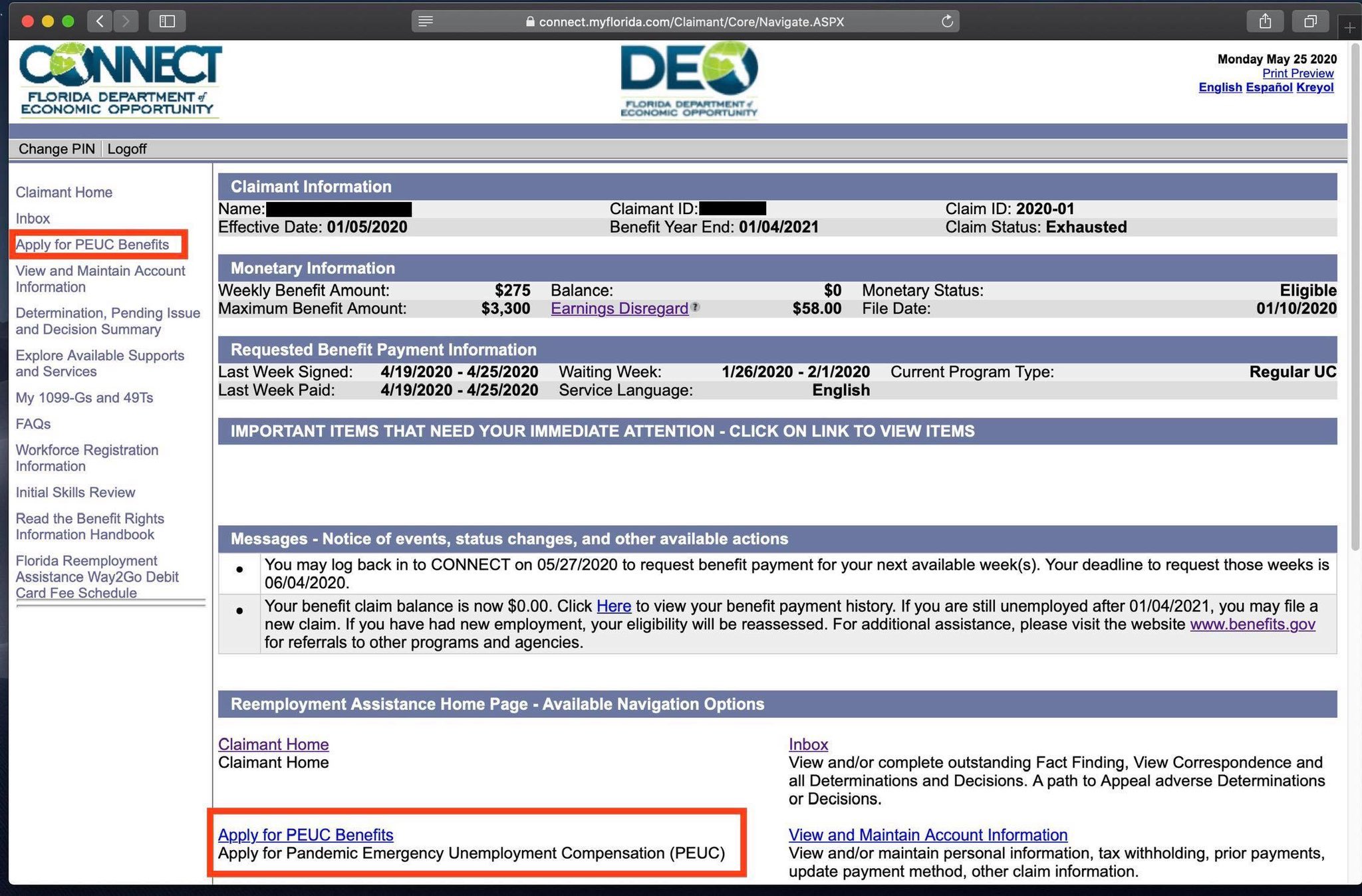Click the Safari back arrow

click(100, 21)
